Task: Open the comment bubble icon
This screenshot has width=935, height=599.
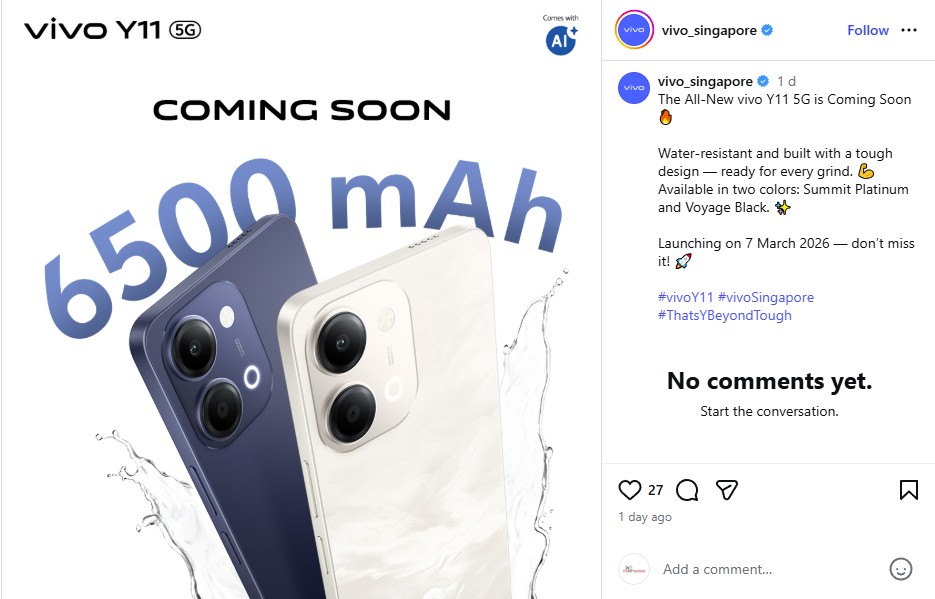Action: [x=687, y=490]
